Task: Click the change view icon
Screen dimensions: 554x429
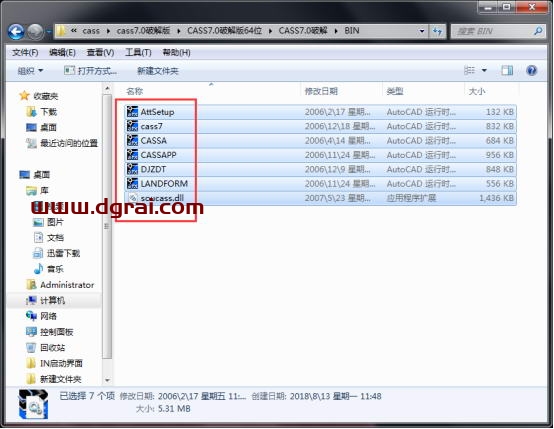Action: coord(469,71)
